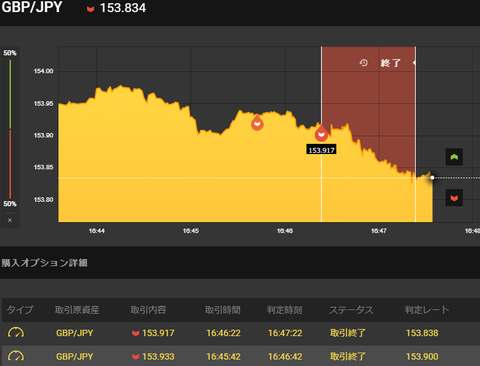Click the expiry time 16:46:42
The image size is (480, 366).
(285, 357)
